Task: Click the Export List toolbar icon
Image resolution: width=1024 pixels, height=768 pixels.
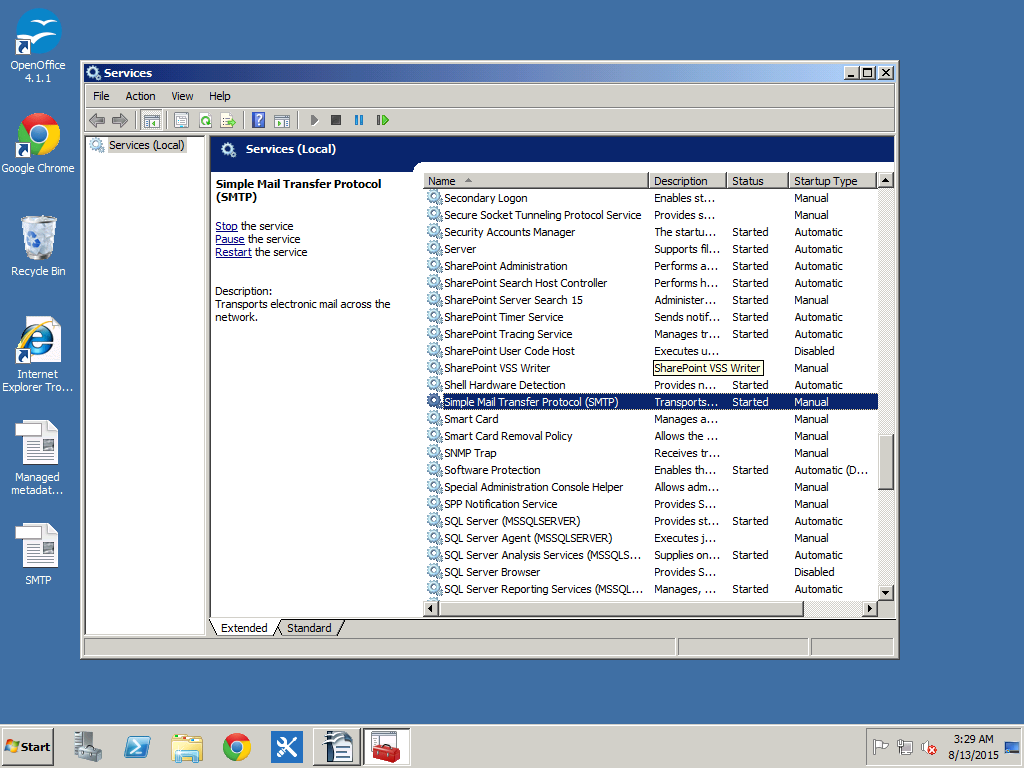Action: [x=228, y=120]
